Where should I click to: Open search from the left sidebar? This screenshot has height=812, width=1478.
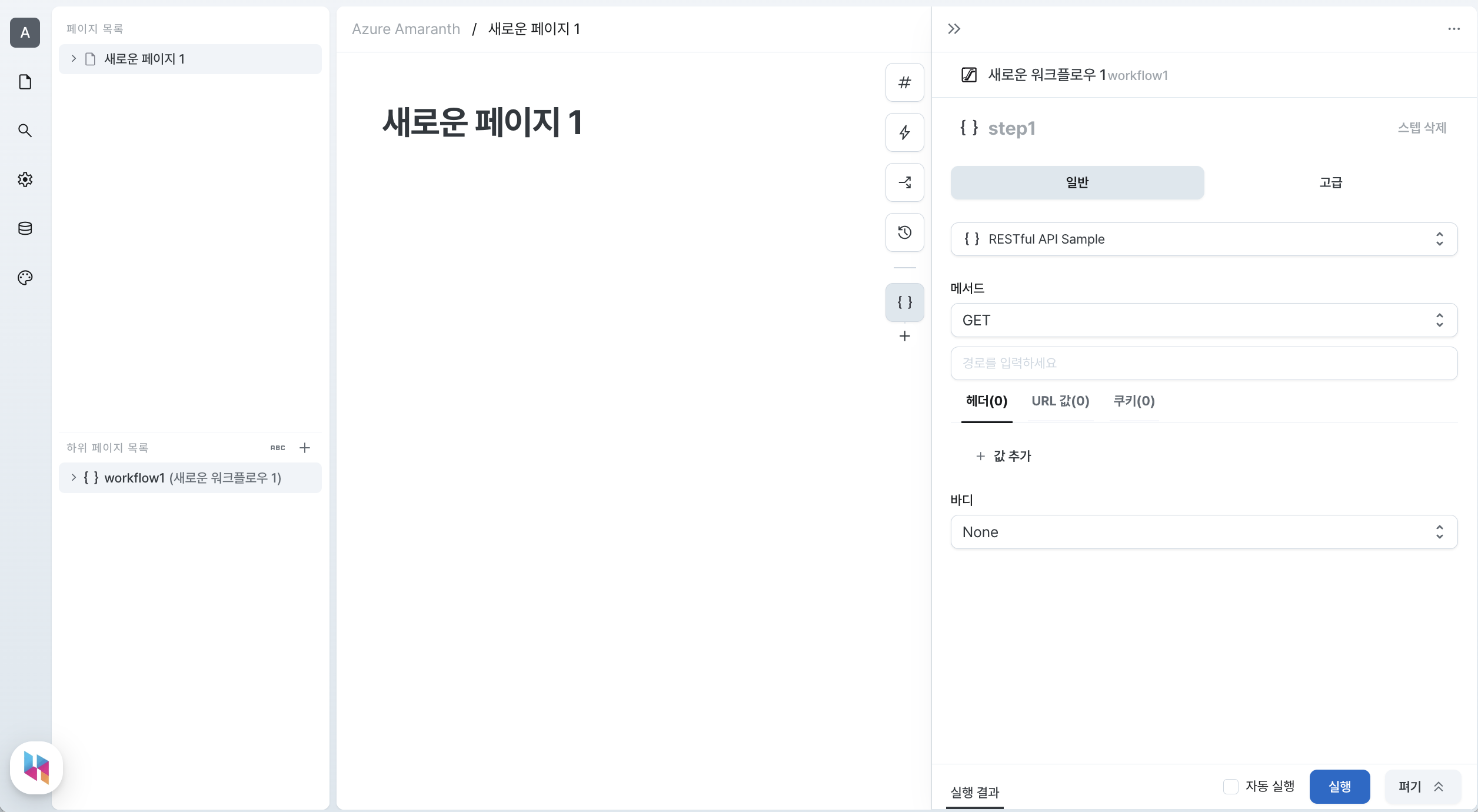click(25, 130)
